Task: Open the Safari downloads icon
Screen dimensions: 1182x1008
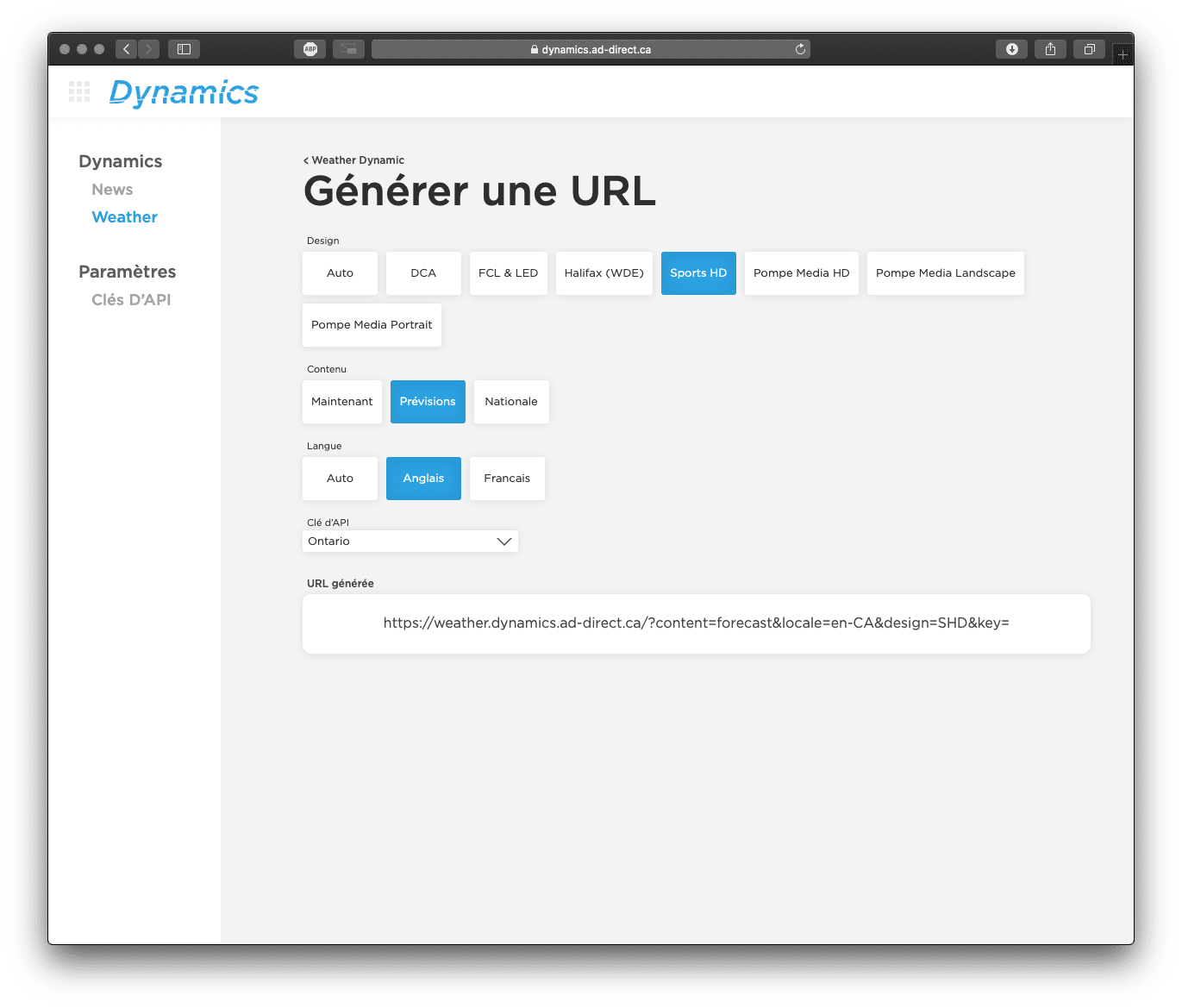Action: click(x=1011, y=49)
